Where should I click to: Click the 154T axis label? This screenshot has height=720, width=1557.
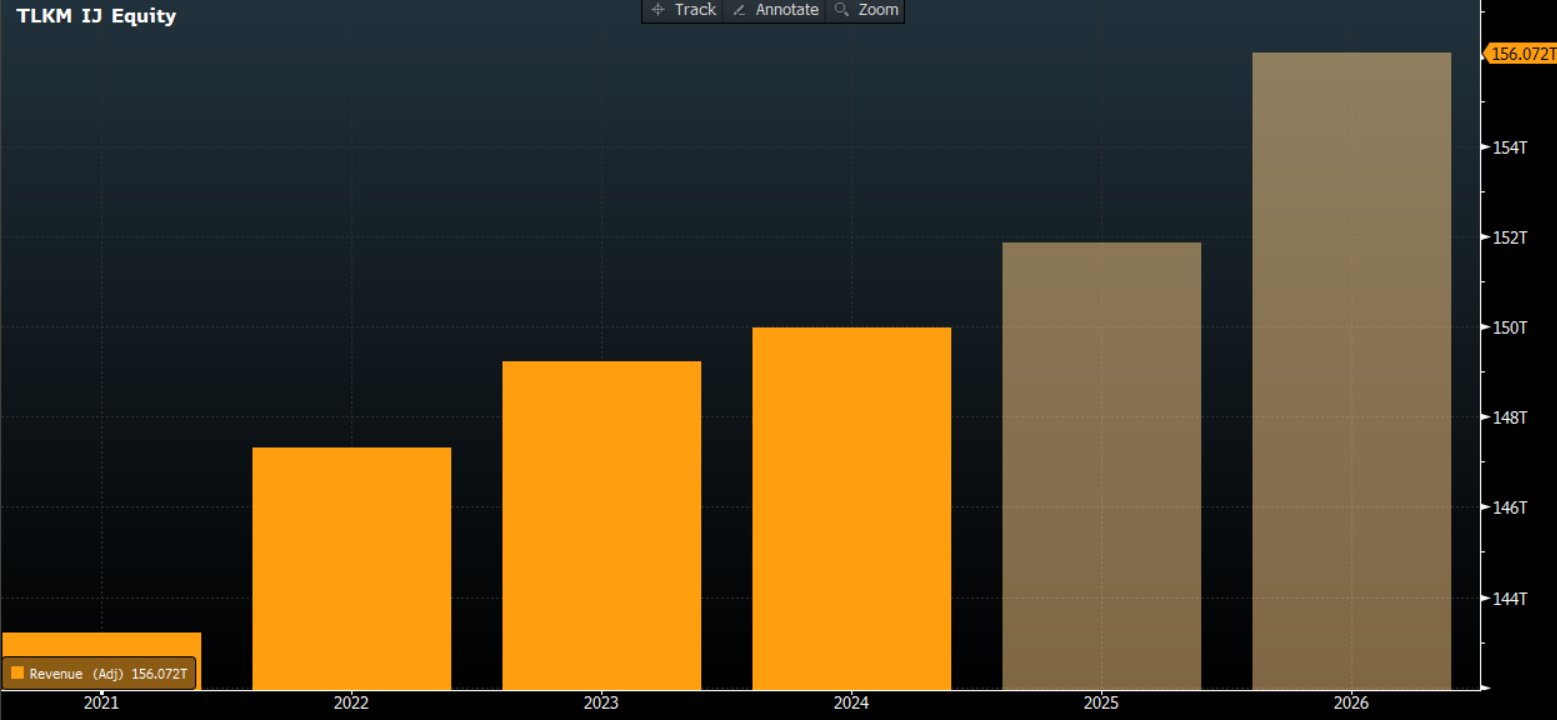click(x=1509, y=147)
